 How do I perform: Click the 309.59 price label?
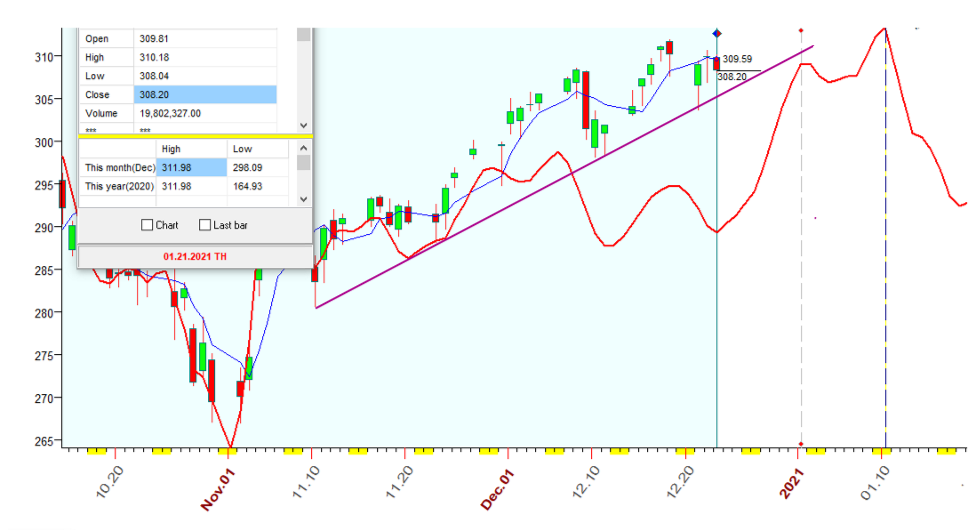737,59
